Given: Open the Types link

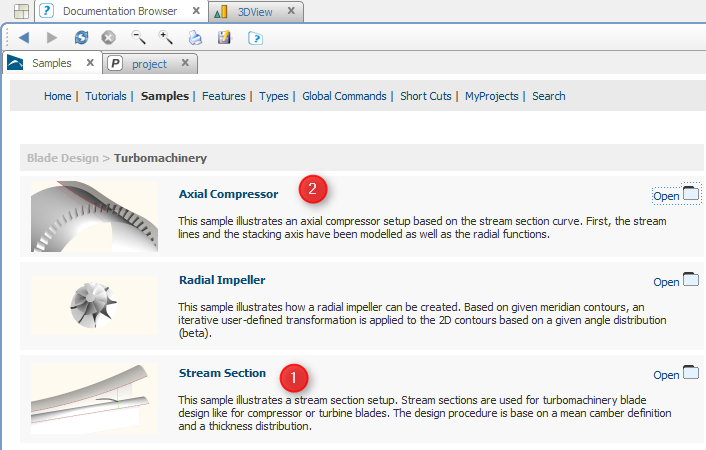Looking at the screenshot, I should [274, 96].
